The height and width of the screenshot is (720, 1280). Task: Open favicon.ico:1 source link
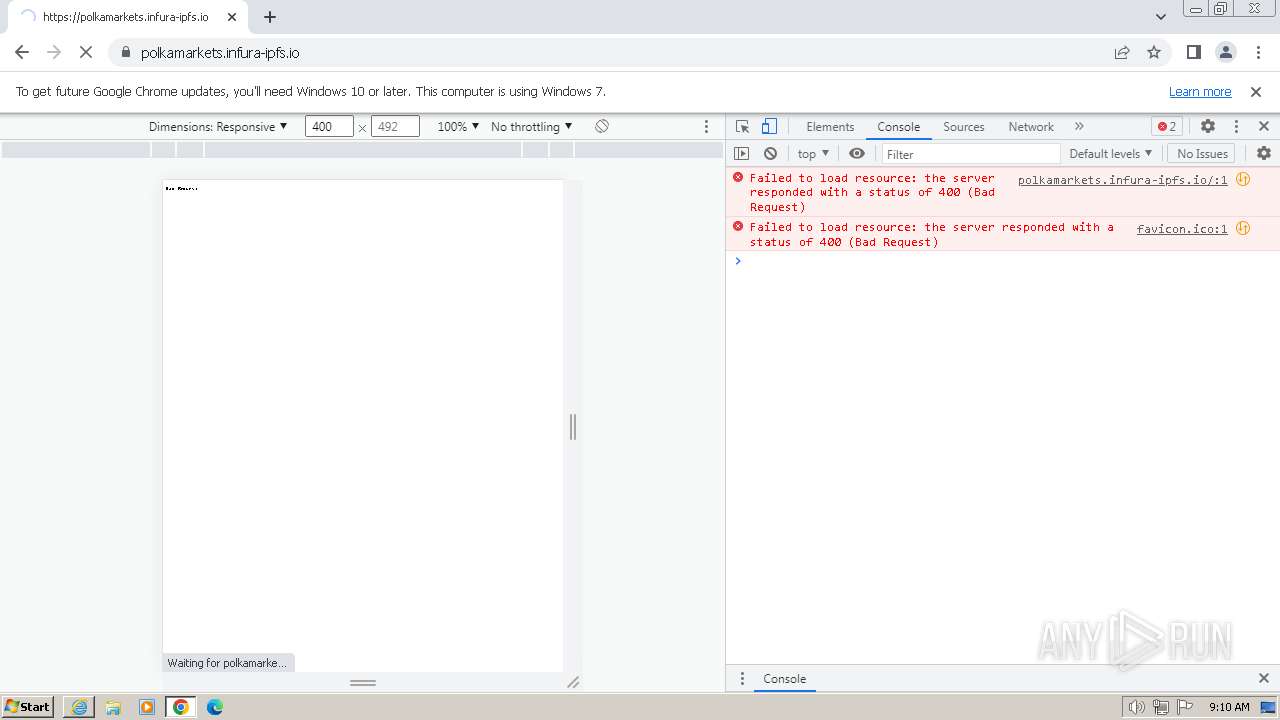pyautogui.click(x=1181, y=229)
